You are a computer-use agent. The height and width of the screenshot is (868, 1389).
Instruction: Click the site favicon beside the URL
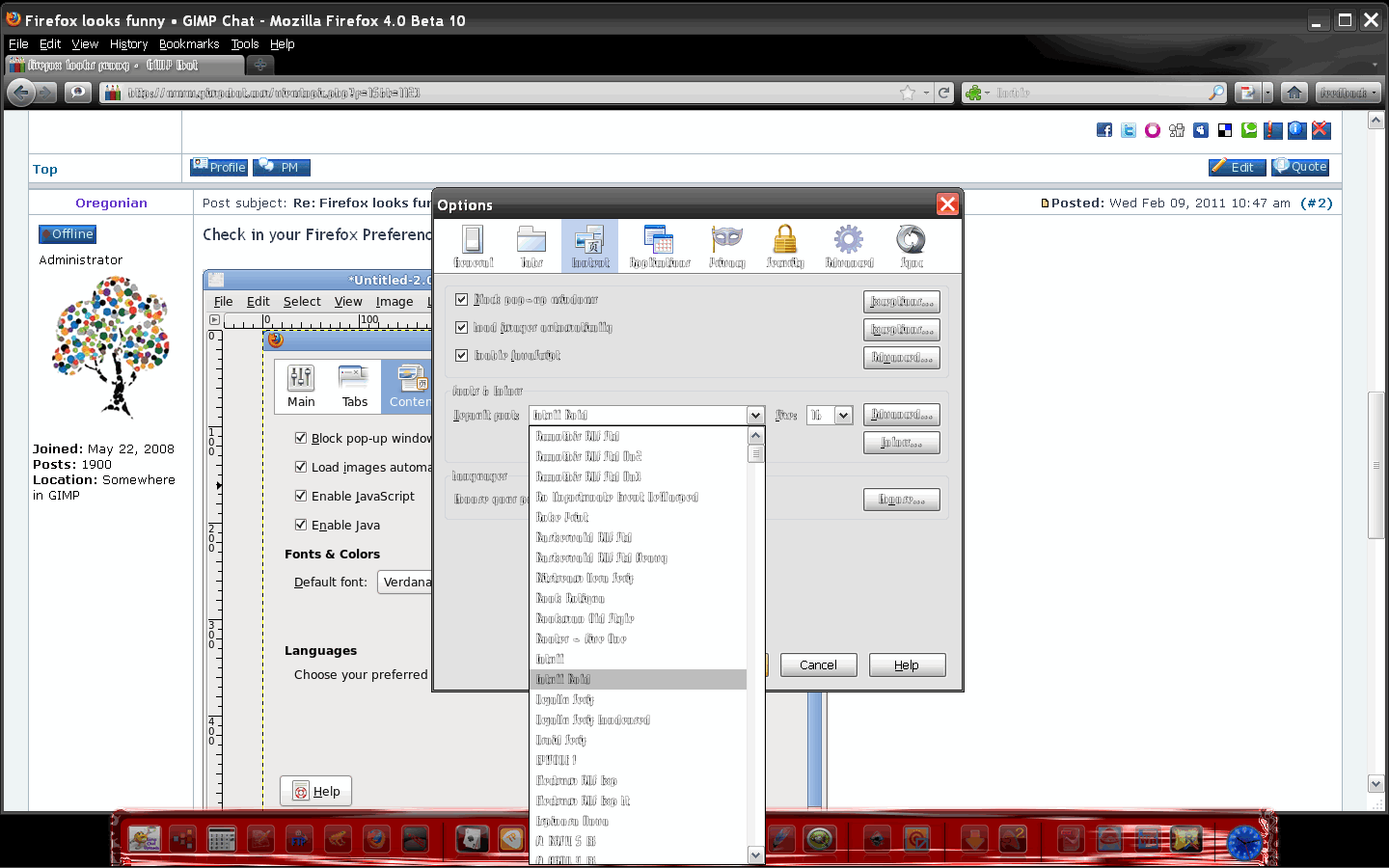(113, 93)
